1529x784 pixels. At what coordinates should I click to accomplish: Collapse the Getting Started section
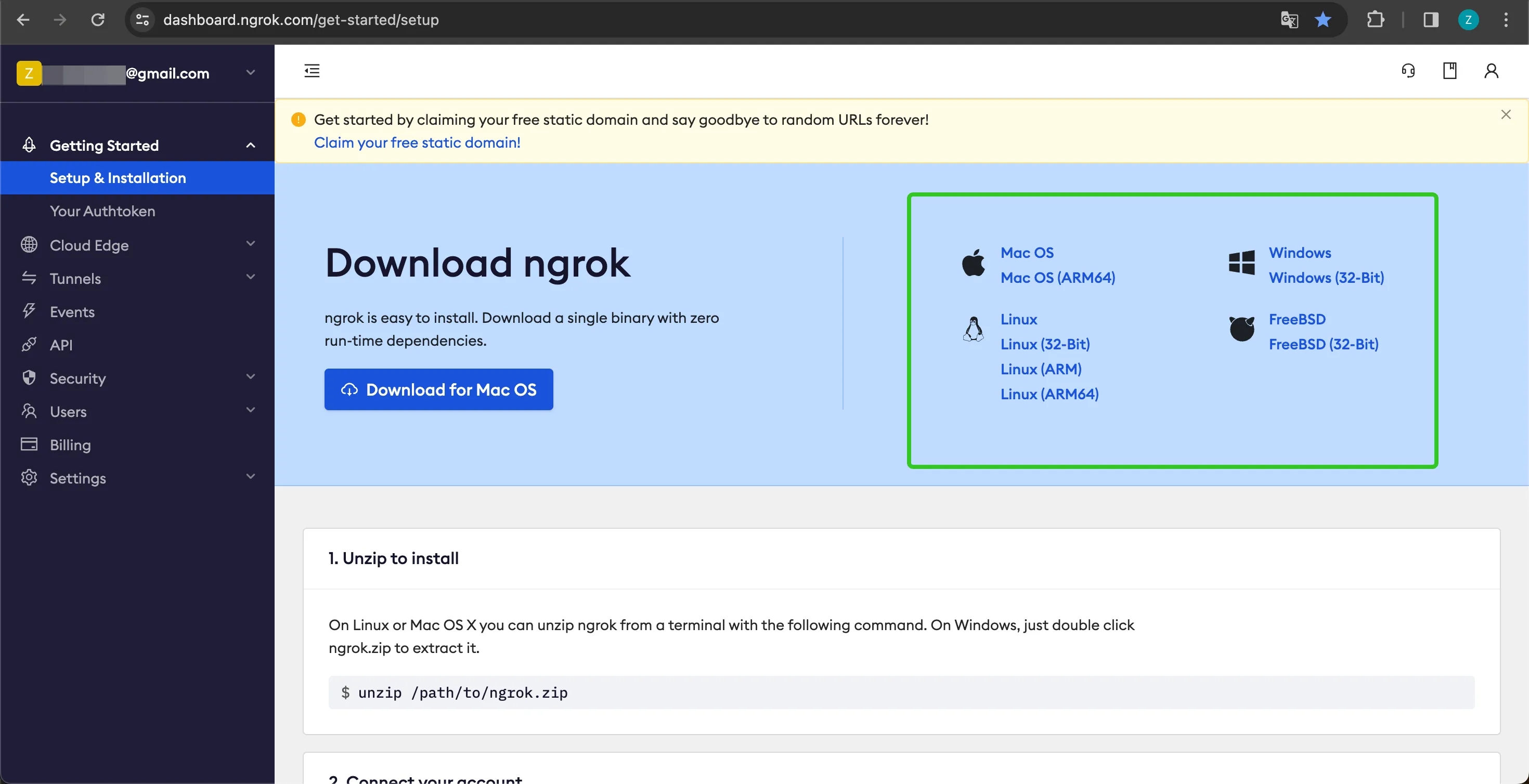[x=251, y=146]
